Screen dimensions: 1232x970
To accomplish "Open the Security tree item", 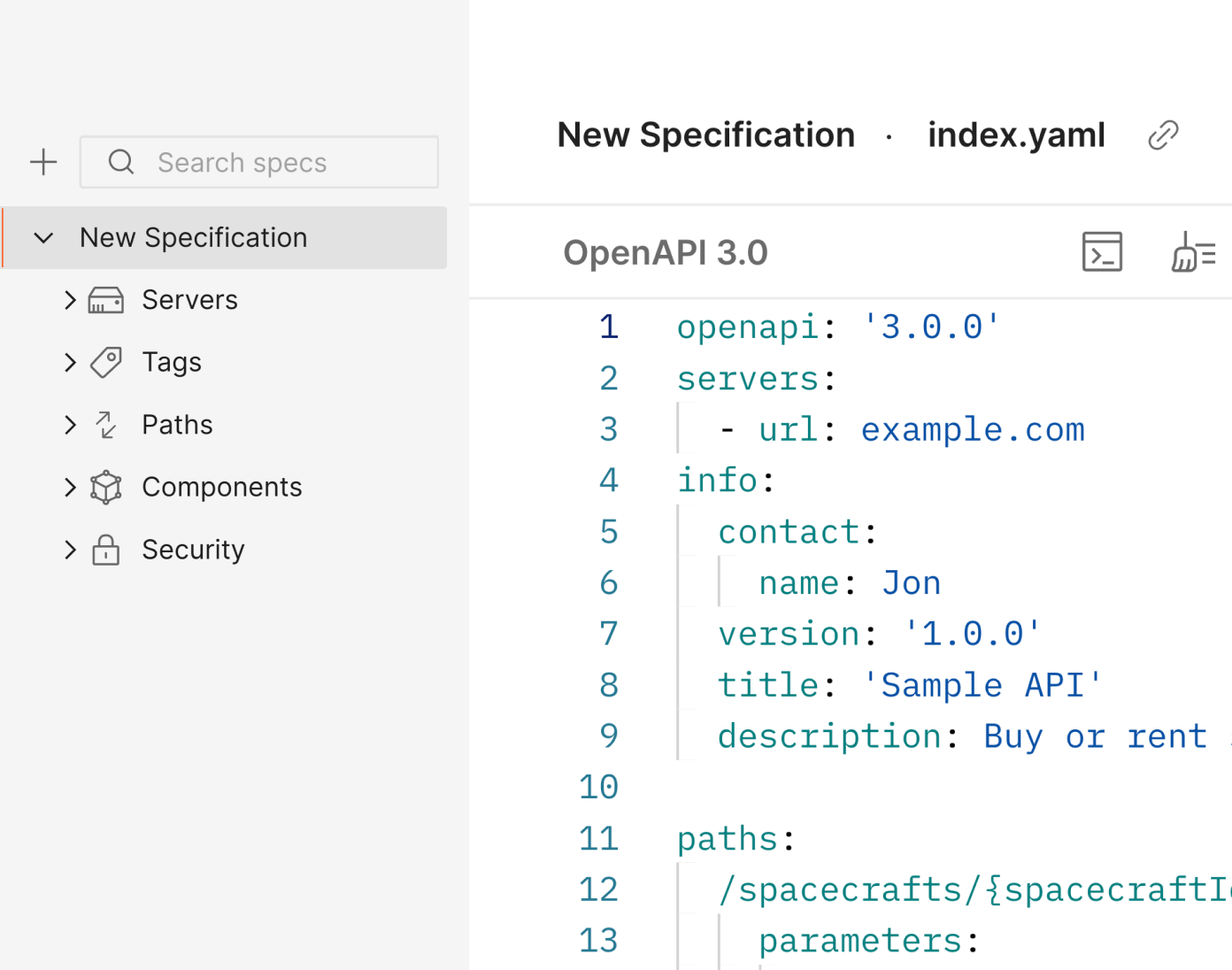I will click(x=193, y=550).
